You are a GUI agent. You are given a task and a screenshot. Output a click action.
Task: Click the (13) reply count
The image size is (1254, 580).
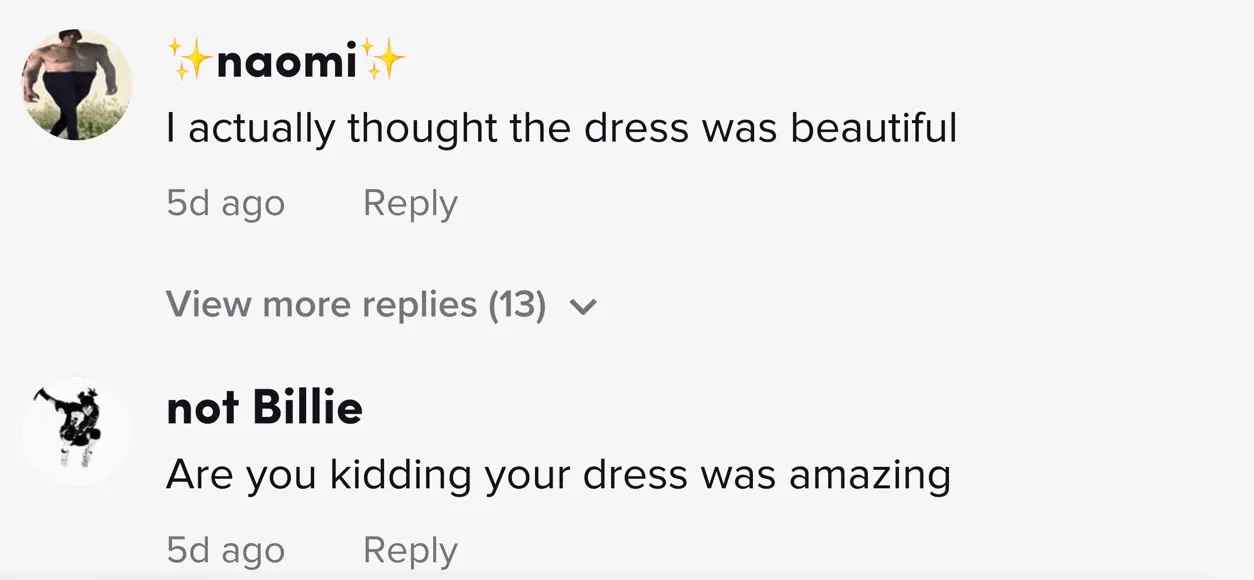pos(516,305)
